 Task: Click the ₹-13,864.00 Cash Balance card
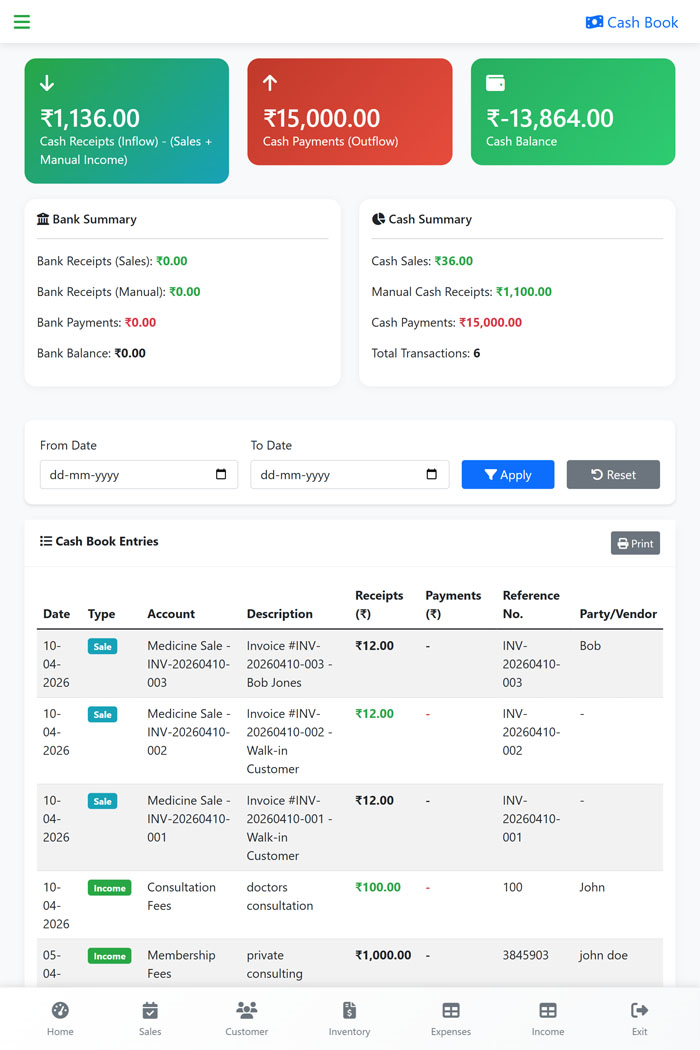[x=573, y=111]
